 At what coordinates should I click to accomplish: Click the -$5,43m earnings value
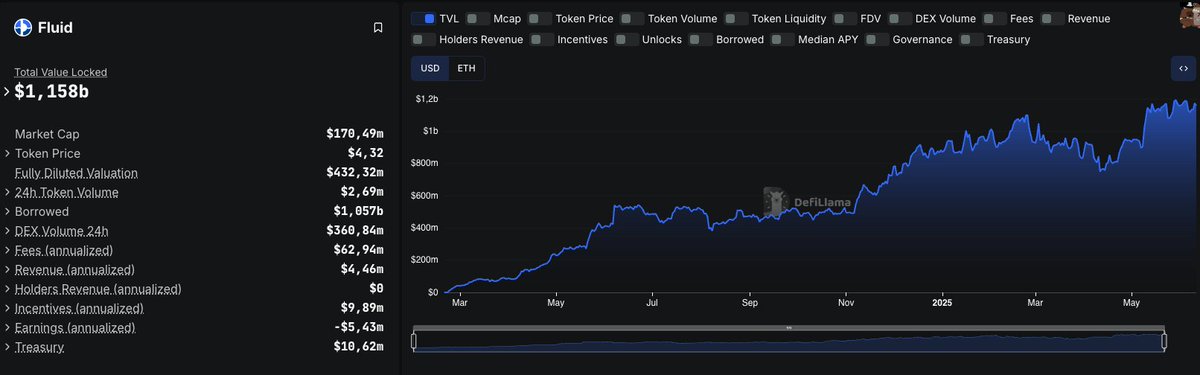359,328
